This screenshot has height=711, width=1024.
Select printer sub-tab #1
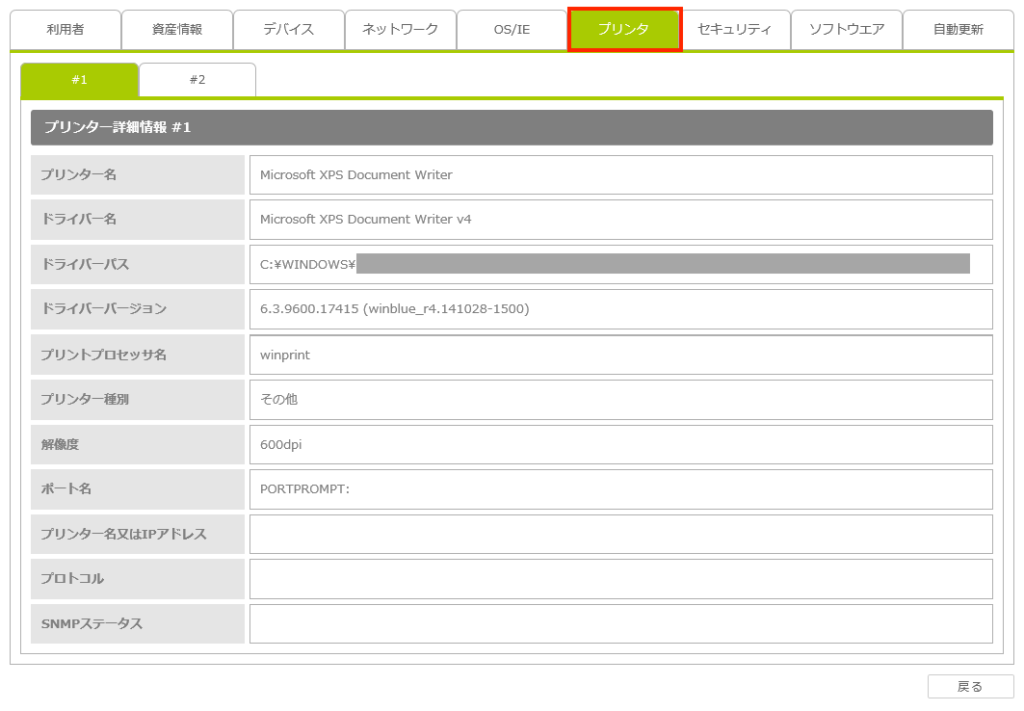(x=79, y=80)
